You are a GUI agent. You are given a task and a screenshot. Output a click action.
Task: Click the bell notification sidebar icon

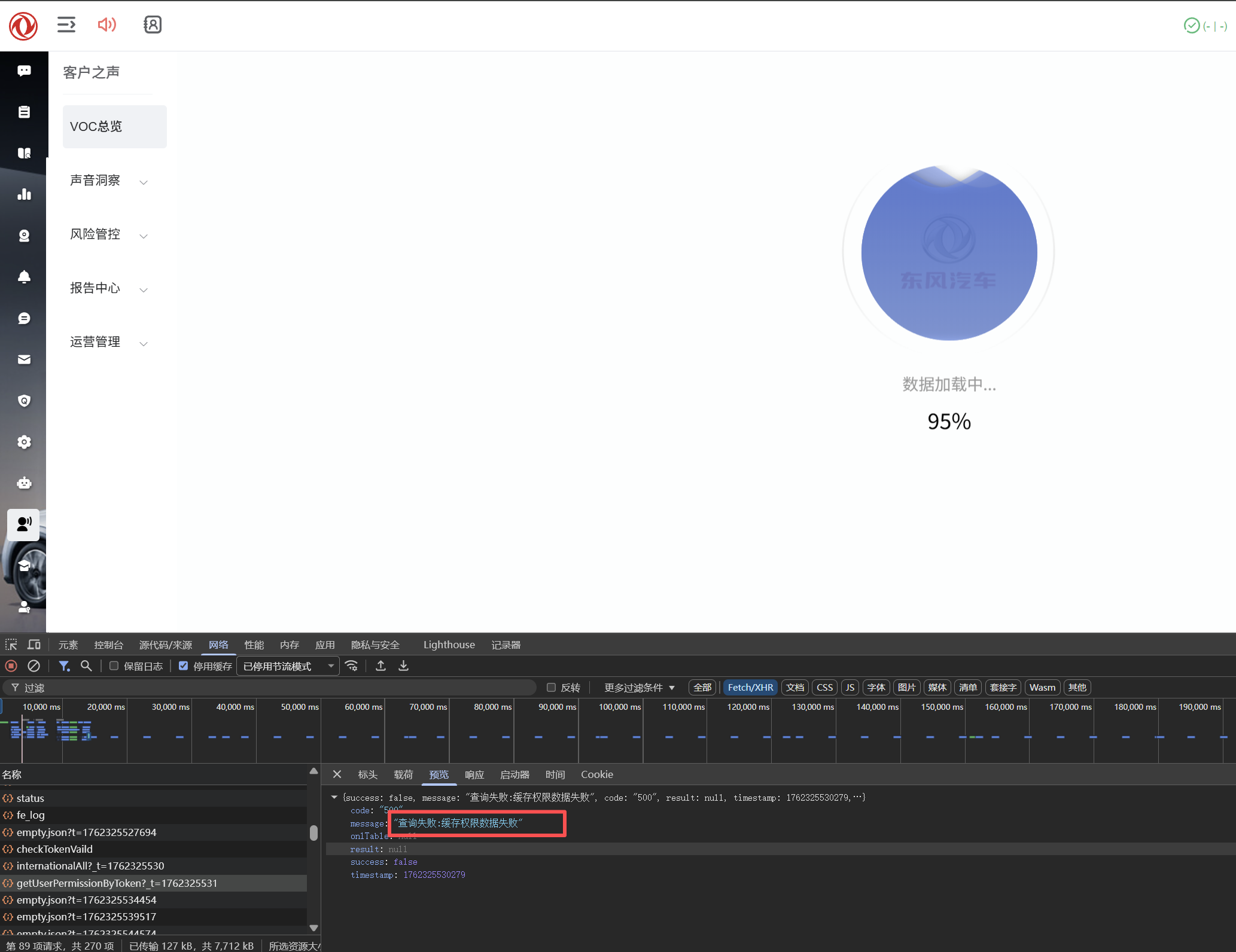(24, 277)
